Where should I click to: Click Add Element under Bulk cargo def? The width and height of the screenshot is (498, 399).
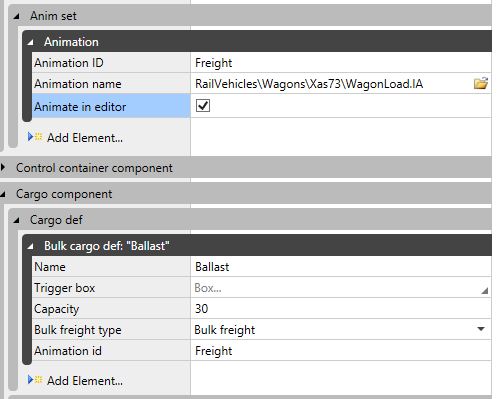point(85,380)
